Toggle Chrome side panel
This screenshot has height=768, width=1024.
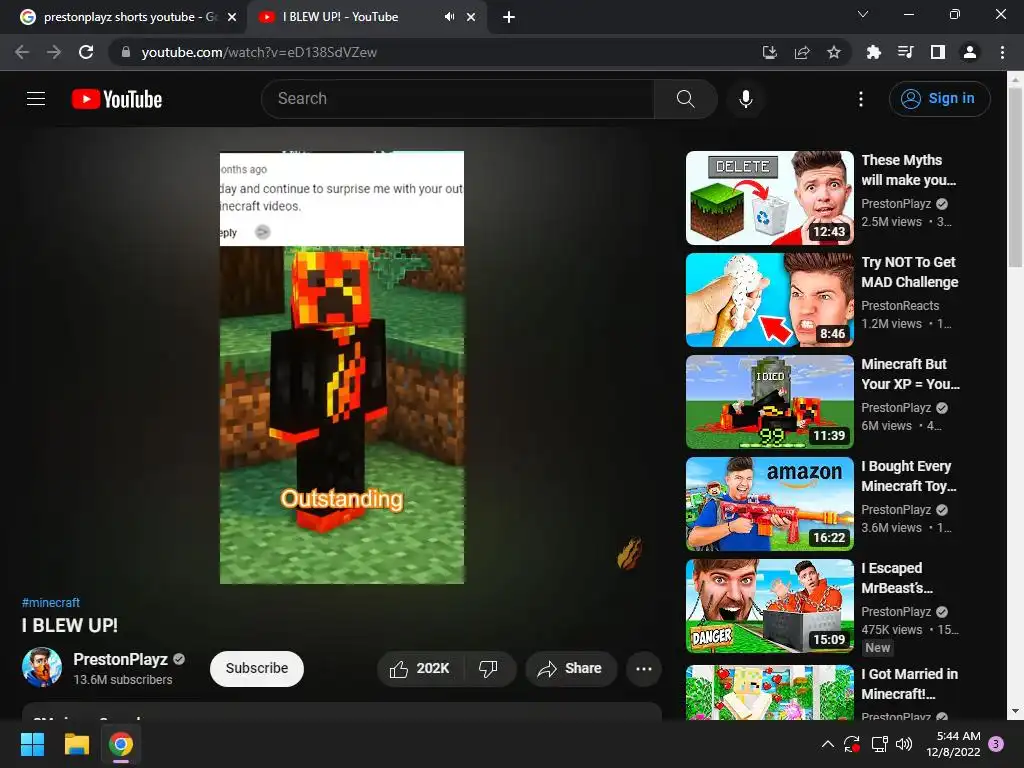click(x=938, y=52)
